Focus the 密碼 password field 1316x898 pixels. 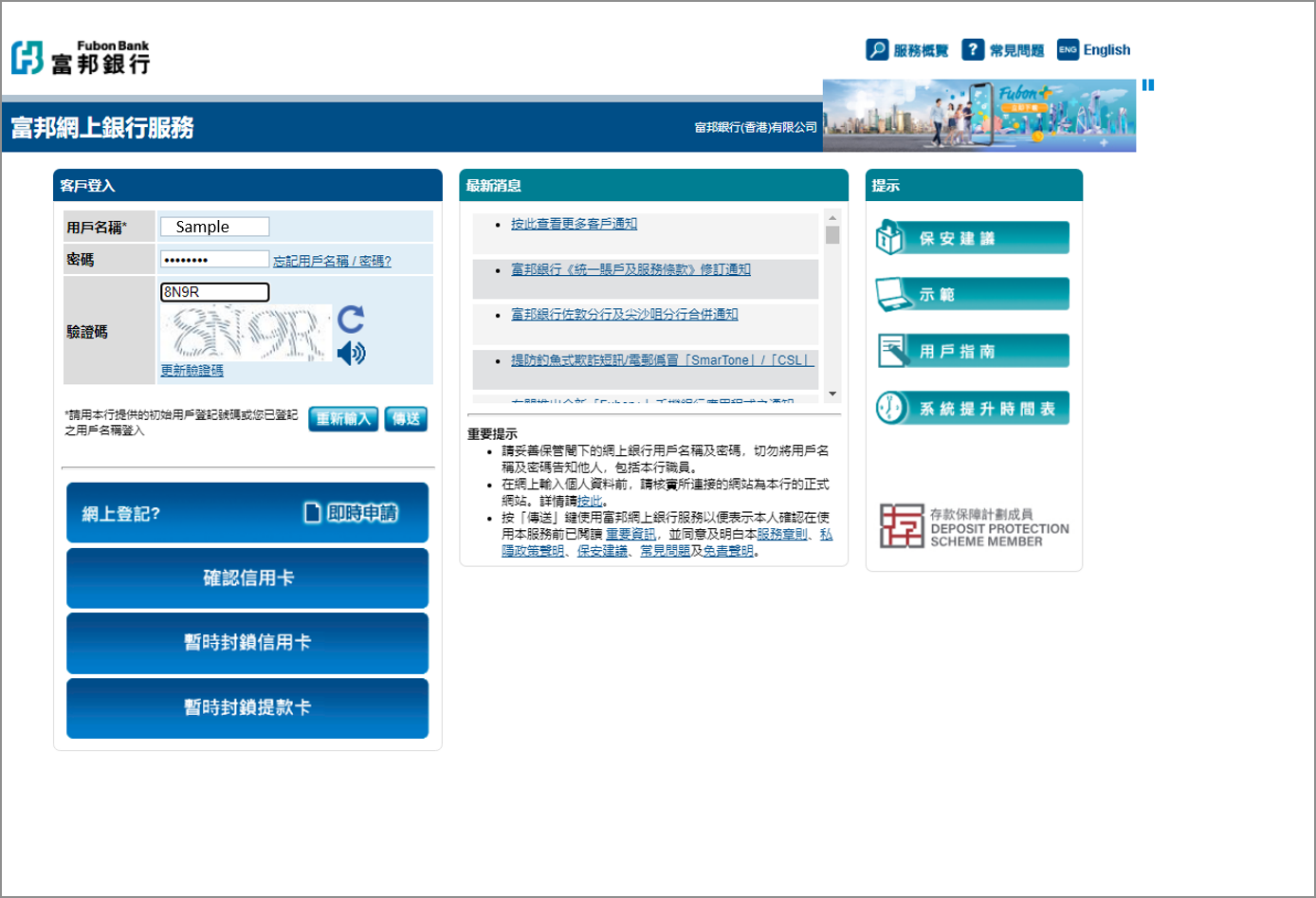(215, 259)
